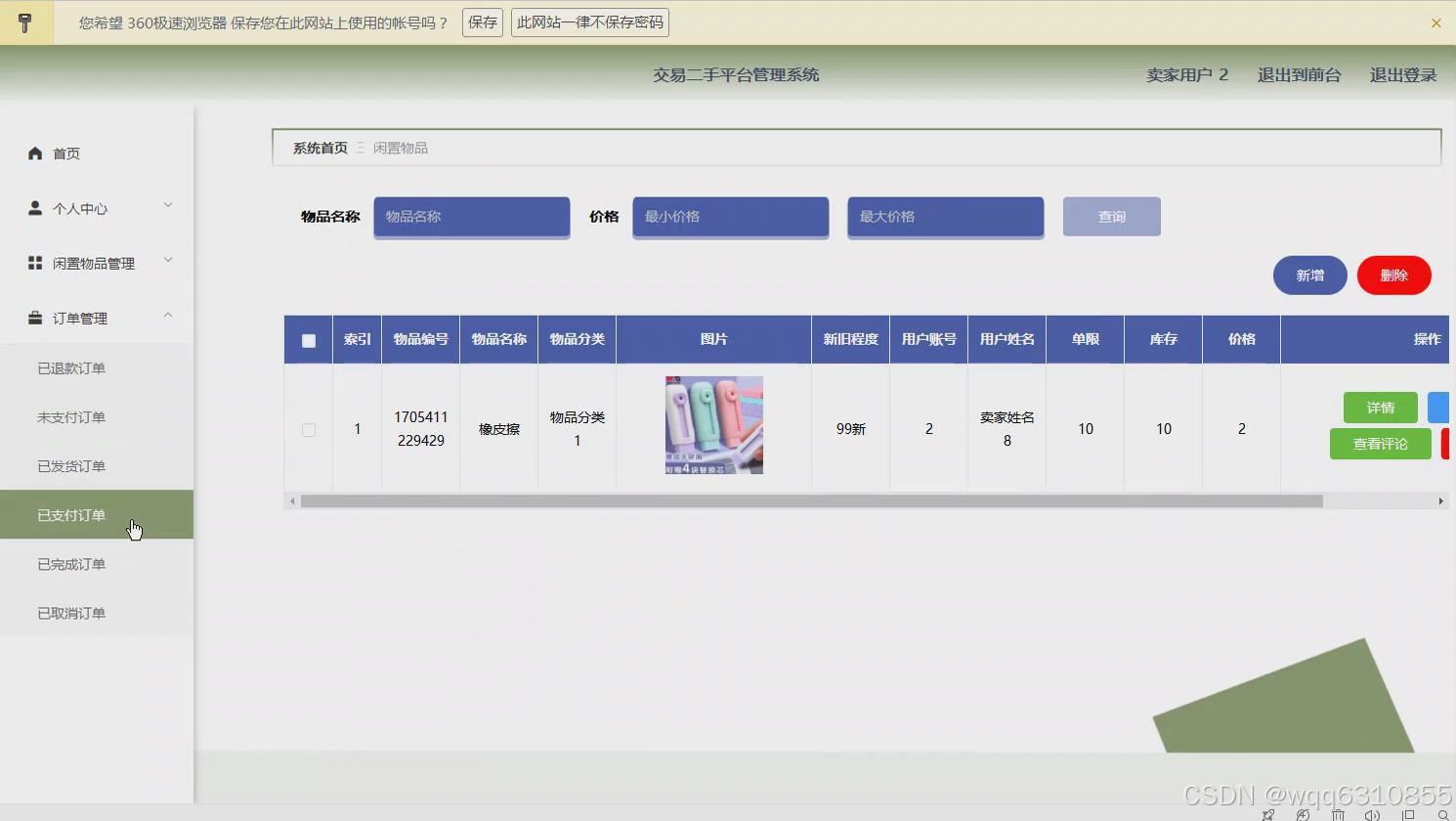Image resolution: width=1456 pixels, height=821 pixels.
Task: Click the 用户账号 column header
Action: point(929,339)
